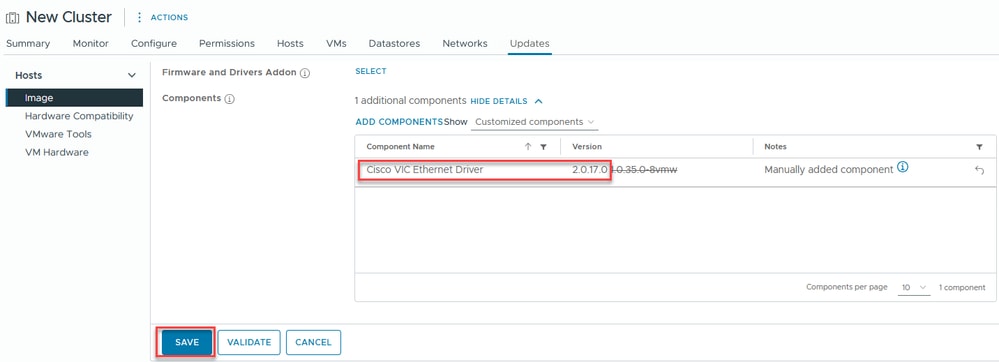
Task: Filter the Component Name column
Action: click(x=543, y=147)
